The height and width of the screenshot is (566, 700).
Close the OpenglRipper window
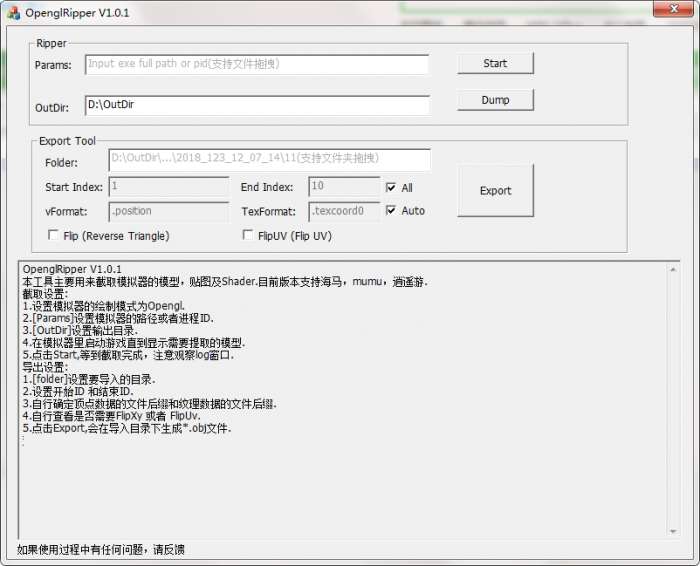[675, 9]
